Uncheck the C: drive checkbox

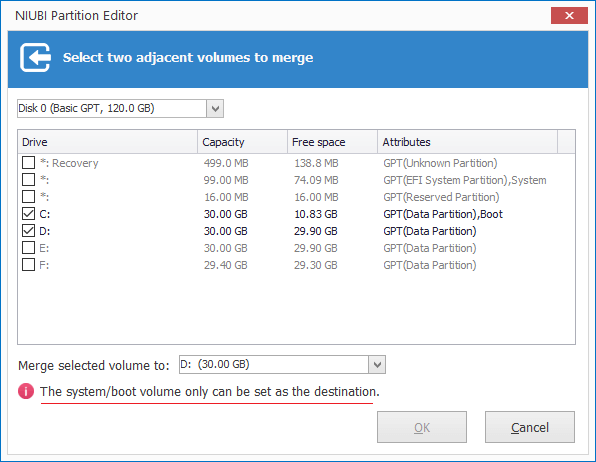[x=29, y=214]
